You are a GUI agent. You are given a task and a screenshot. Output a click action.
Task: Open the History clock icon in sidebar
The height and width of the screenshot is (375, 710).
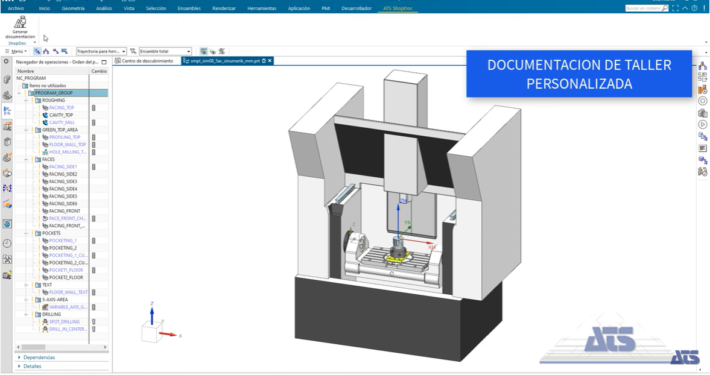(x=7, y=244)
